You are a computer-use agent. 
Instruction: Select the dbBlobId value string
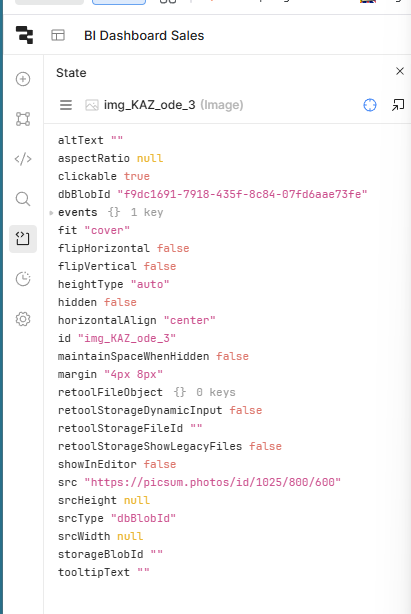[242, 194]
